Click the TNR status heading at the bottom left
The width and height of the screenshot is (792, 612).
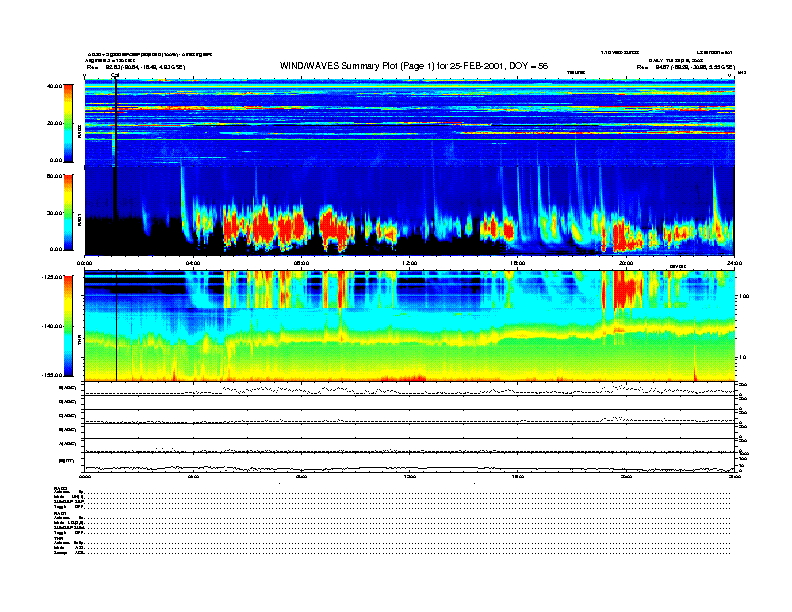tap(58, 538)
